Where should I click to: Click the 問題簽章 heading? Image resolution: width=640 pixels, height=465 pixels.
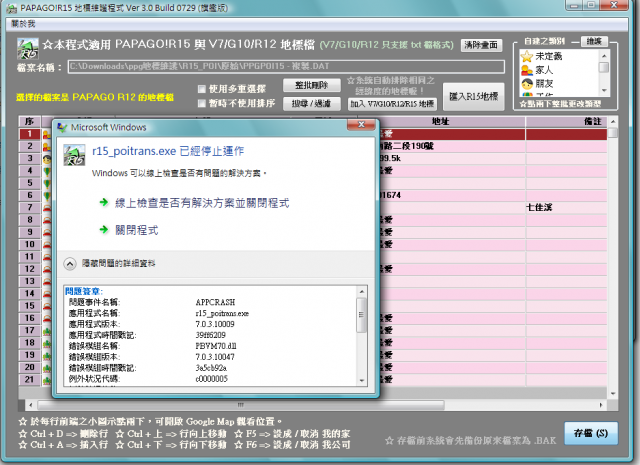pos(84,291)
